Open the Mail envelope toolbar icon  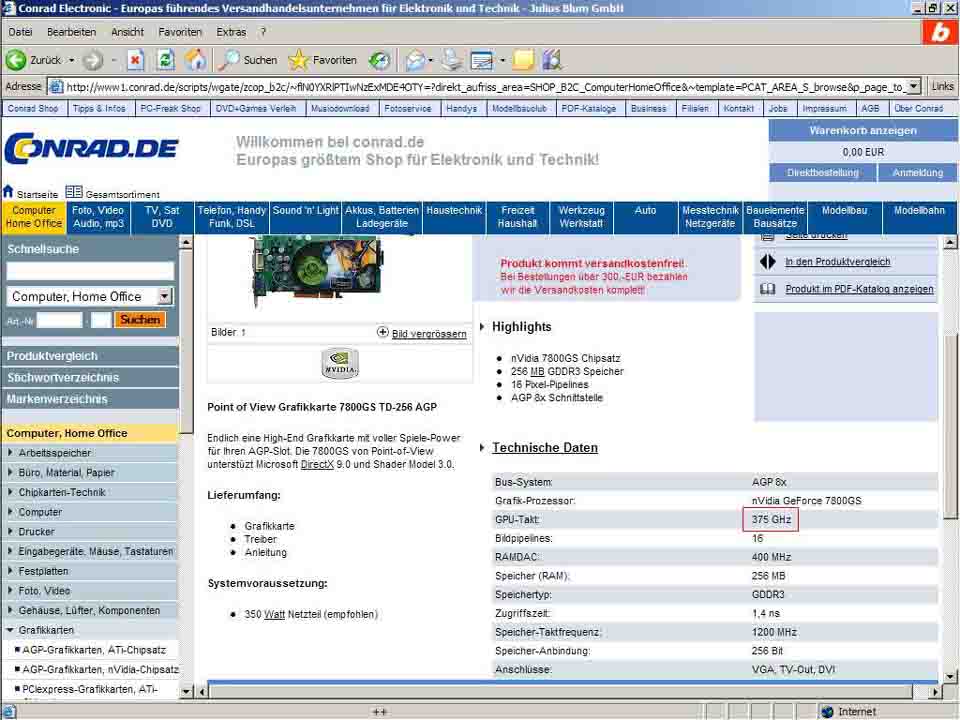tap(415, 60)
